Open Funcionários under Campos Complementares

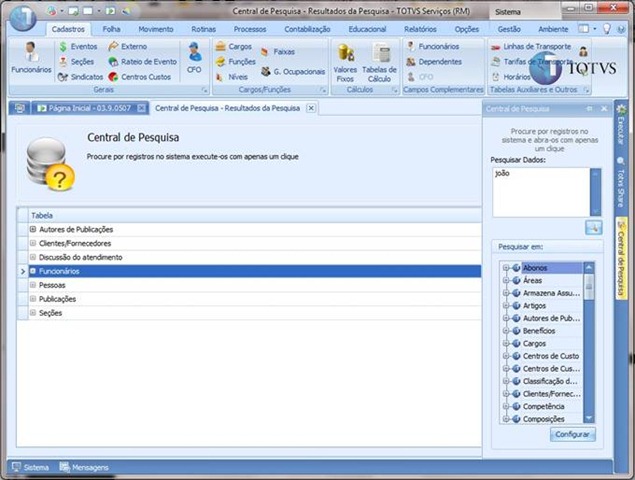click(x=433, y=47)
